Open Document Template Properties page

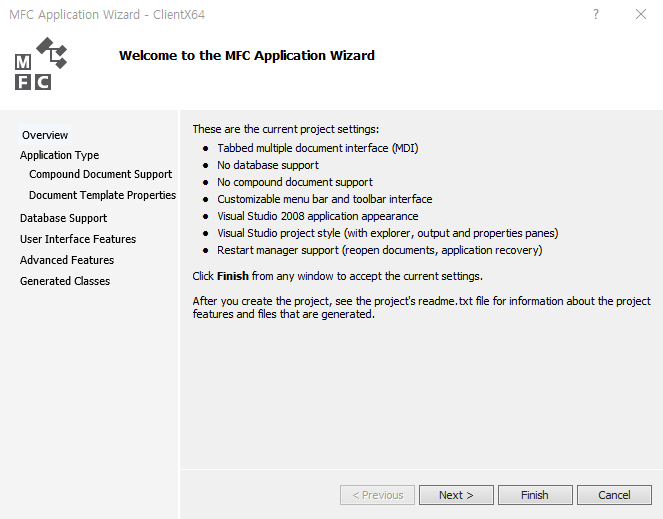[102, 195]
